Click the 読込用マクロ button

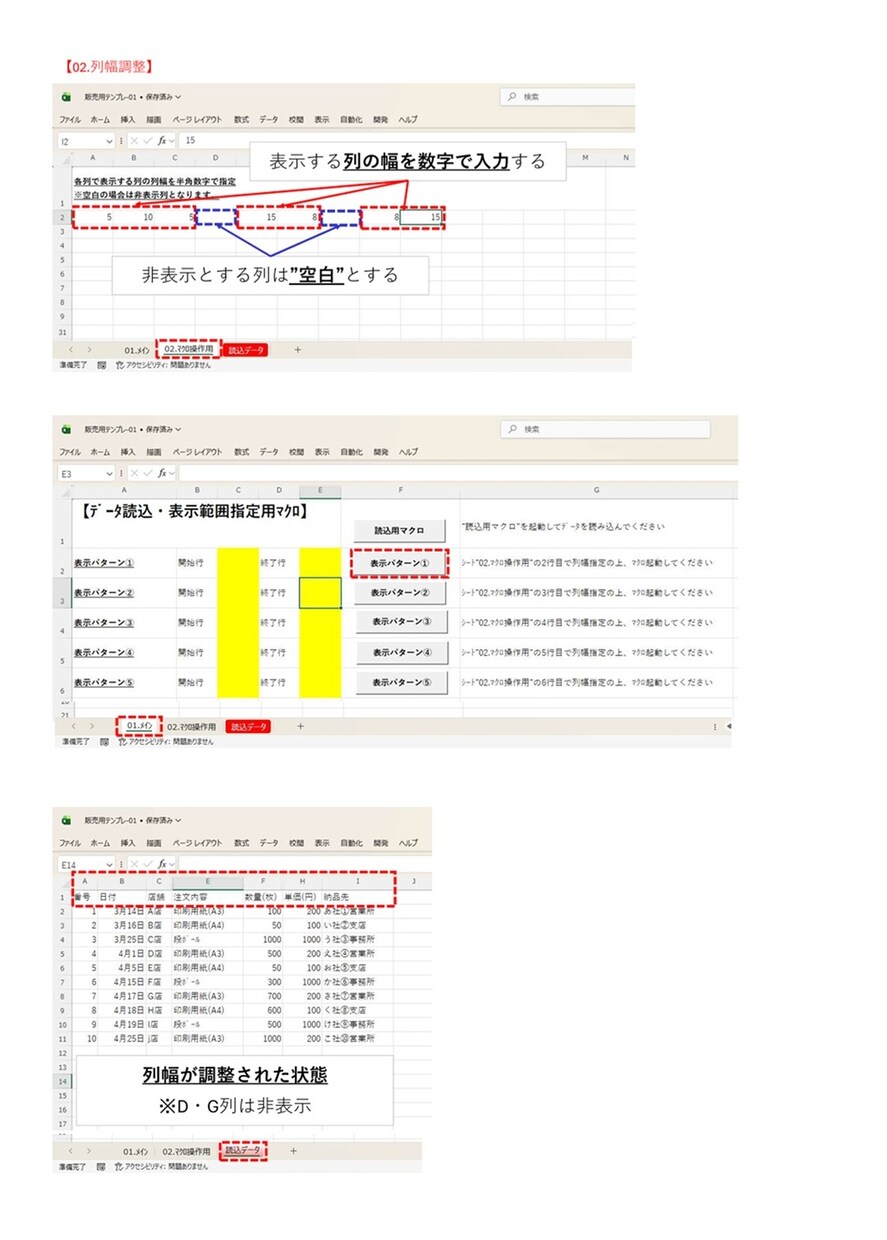point(400,531)
